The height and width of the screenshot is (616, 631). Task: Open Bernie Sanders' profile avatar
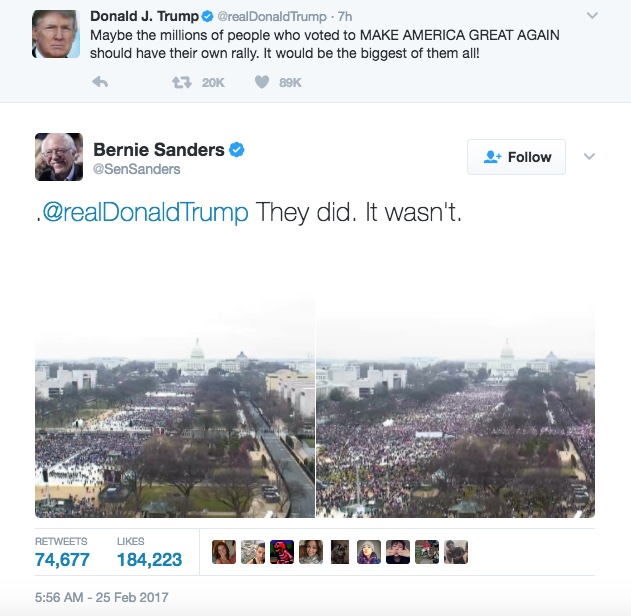(x=59, y=157)
